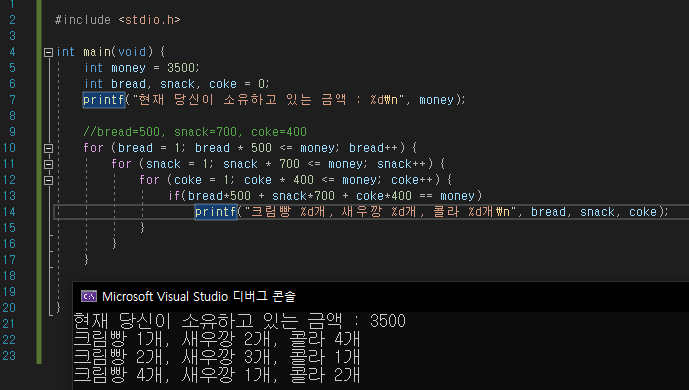Collapse the coke for-loop fold marker
Viewport: 689px width, 390px height.
(48, 180)
